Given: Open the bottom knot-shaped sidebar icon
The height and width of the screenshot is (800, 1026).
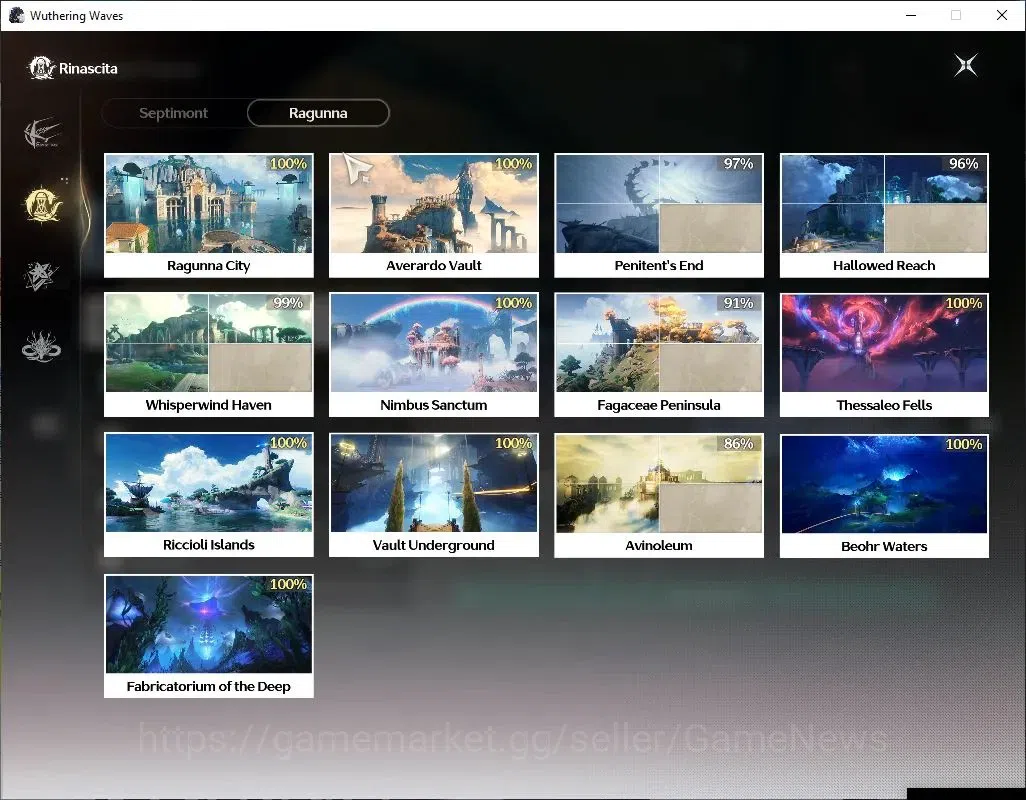Looking at the screenshot, I should pyautogui.click(x=41, y=346).
